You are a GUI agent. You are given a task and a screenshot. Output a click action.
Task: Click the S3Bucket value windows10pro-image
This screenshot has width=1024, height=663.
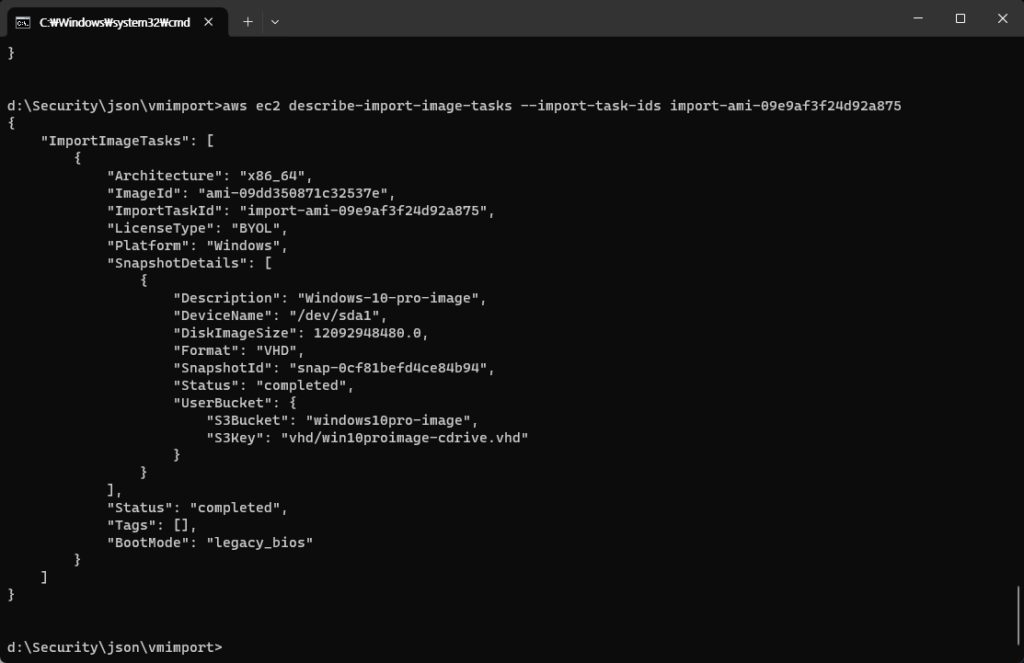(389, 421)
